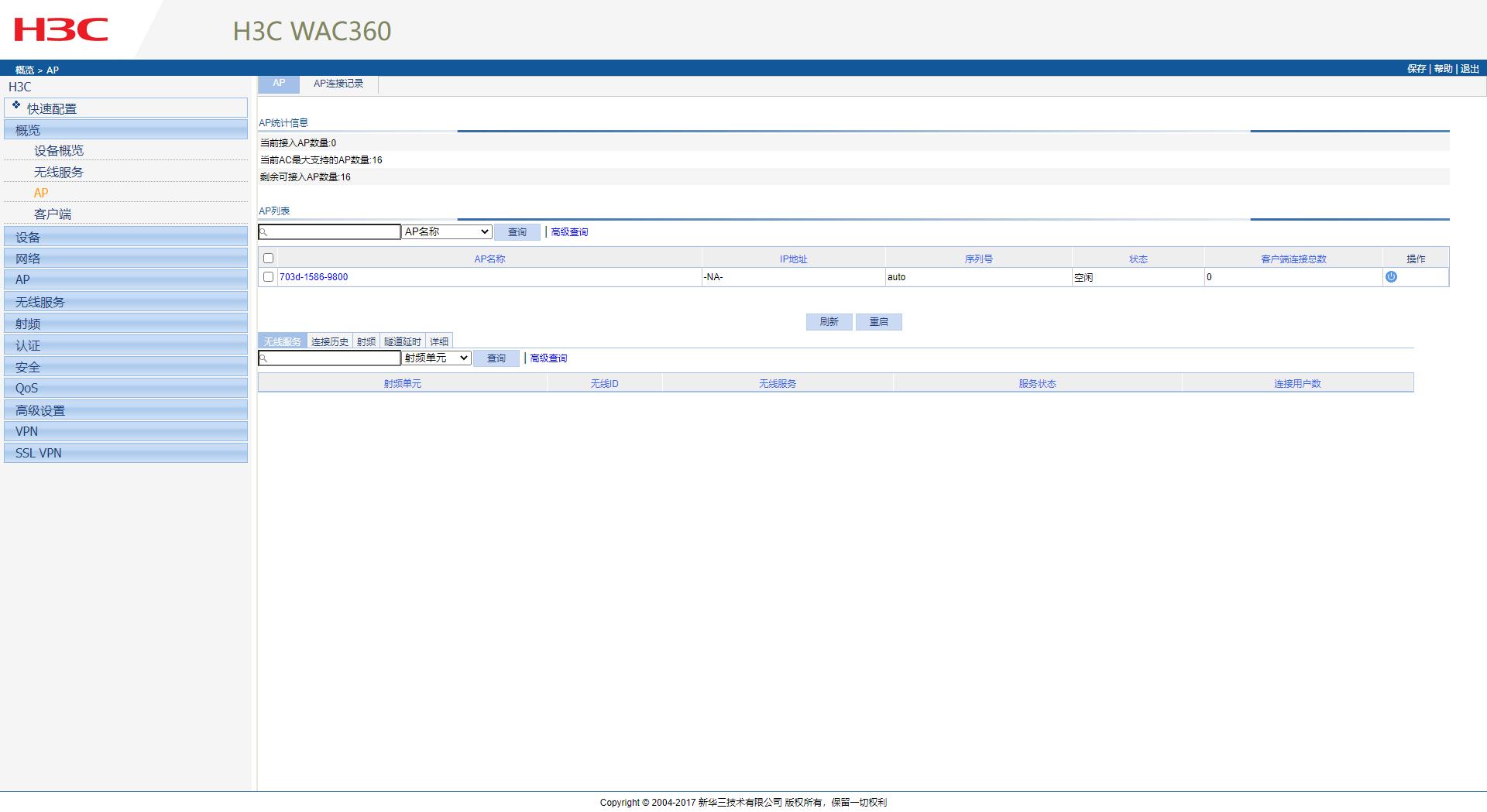
Task: Open 无线服务 under 概览
Action: [59, 173]
